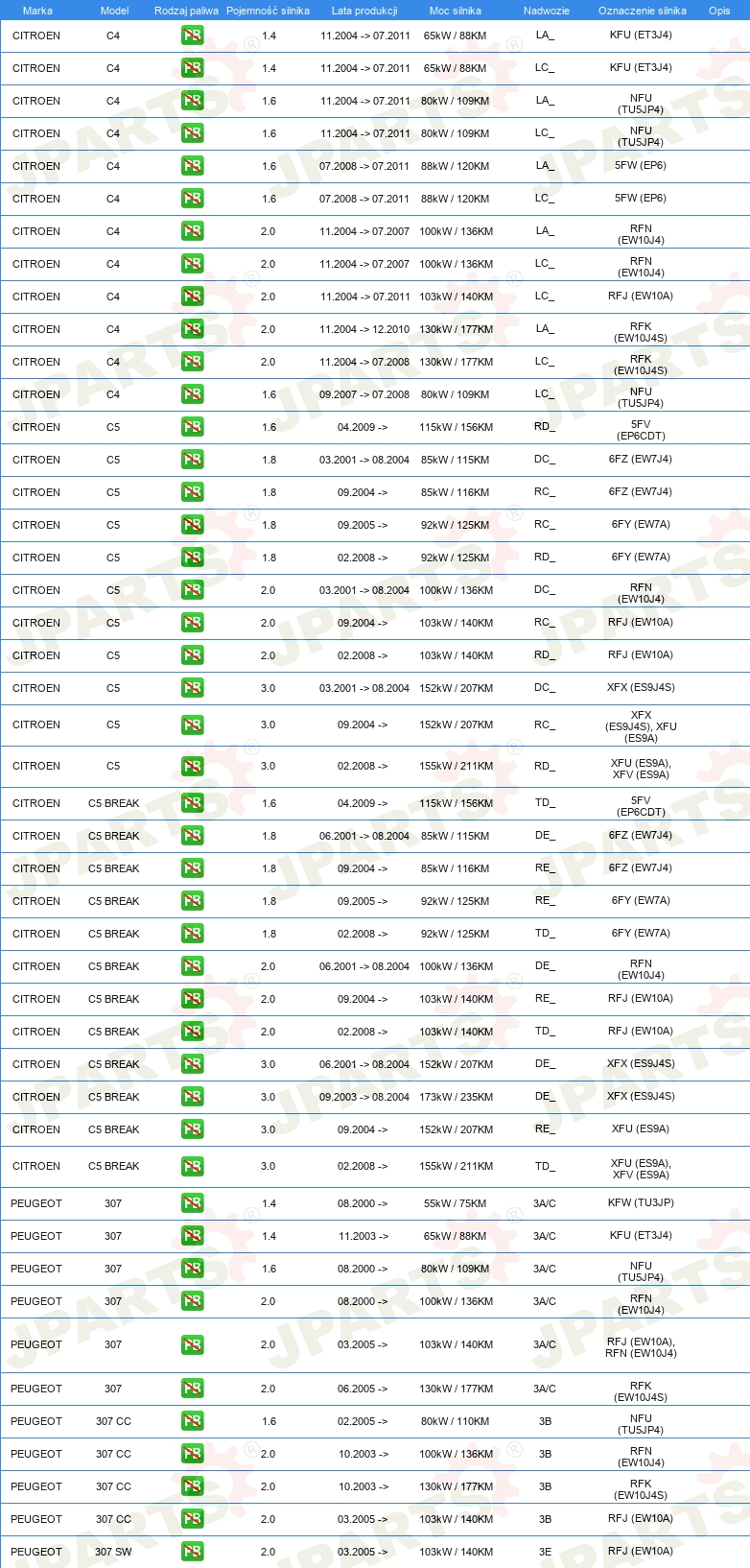
Task: Click the Oznaczenie silnika column header
Action: click(643, 11)
